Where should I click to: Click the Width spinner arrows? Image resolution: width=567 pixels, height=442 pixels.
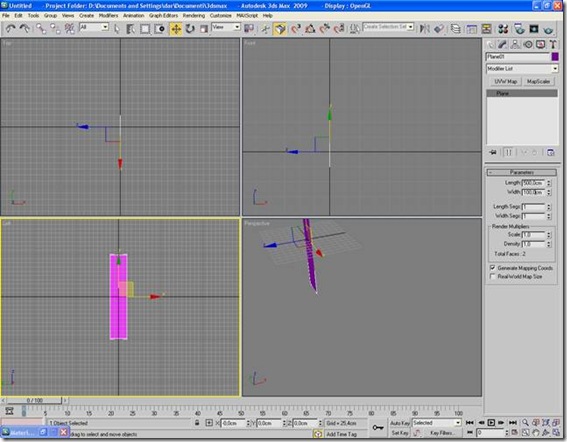click(549, 192)
